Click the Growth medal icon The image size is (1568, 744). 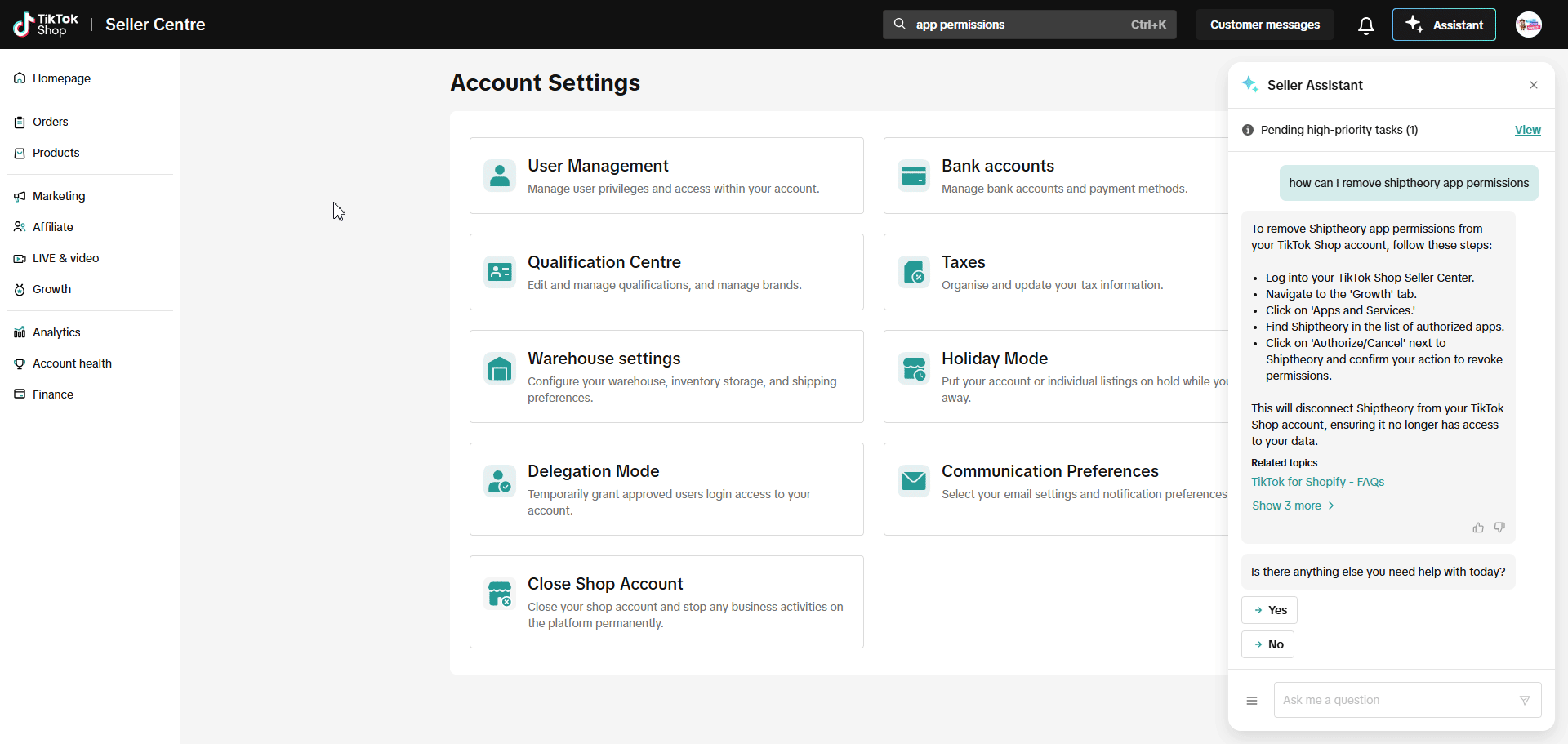coord(20,289)
